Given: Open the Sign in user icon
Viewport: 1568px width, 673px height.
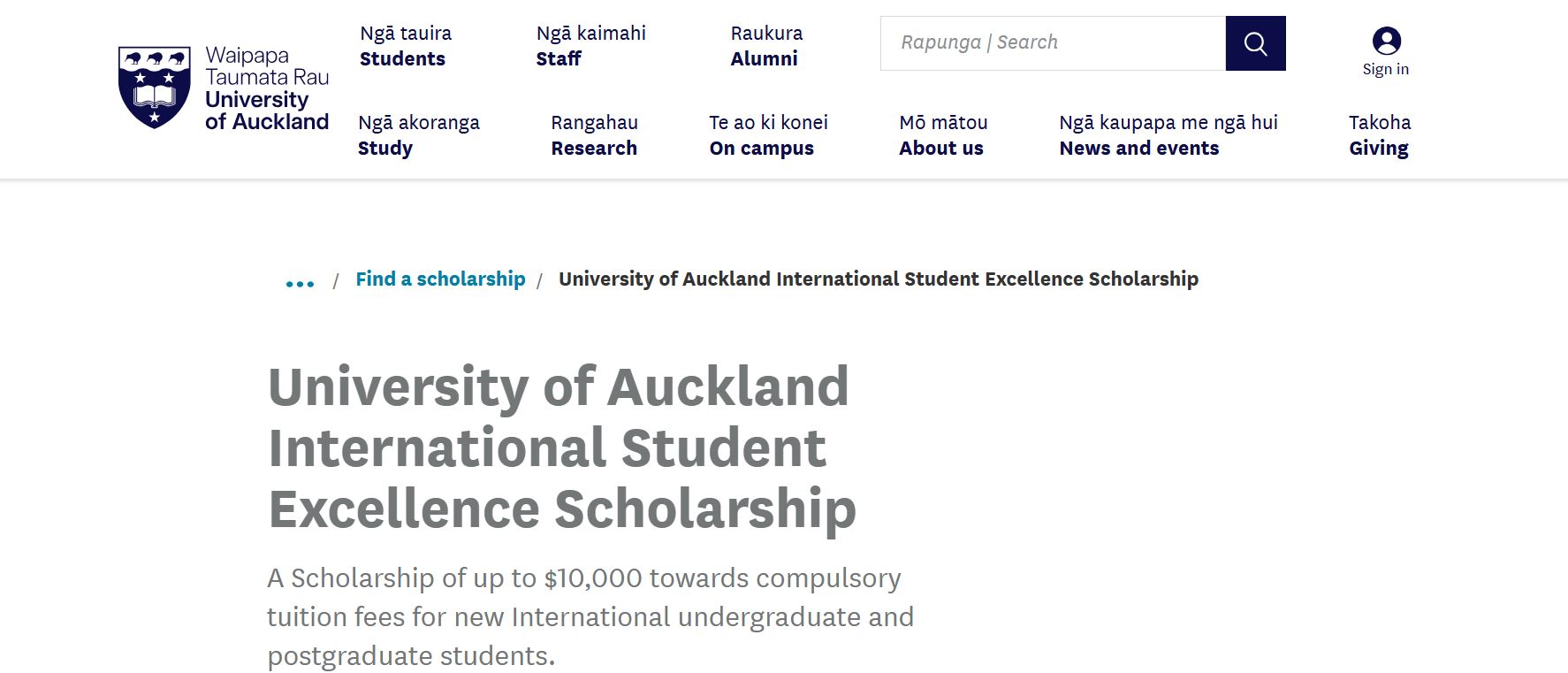Looking at the screenshot, I should [1386, 41].
